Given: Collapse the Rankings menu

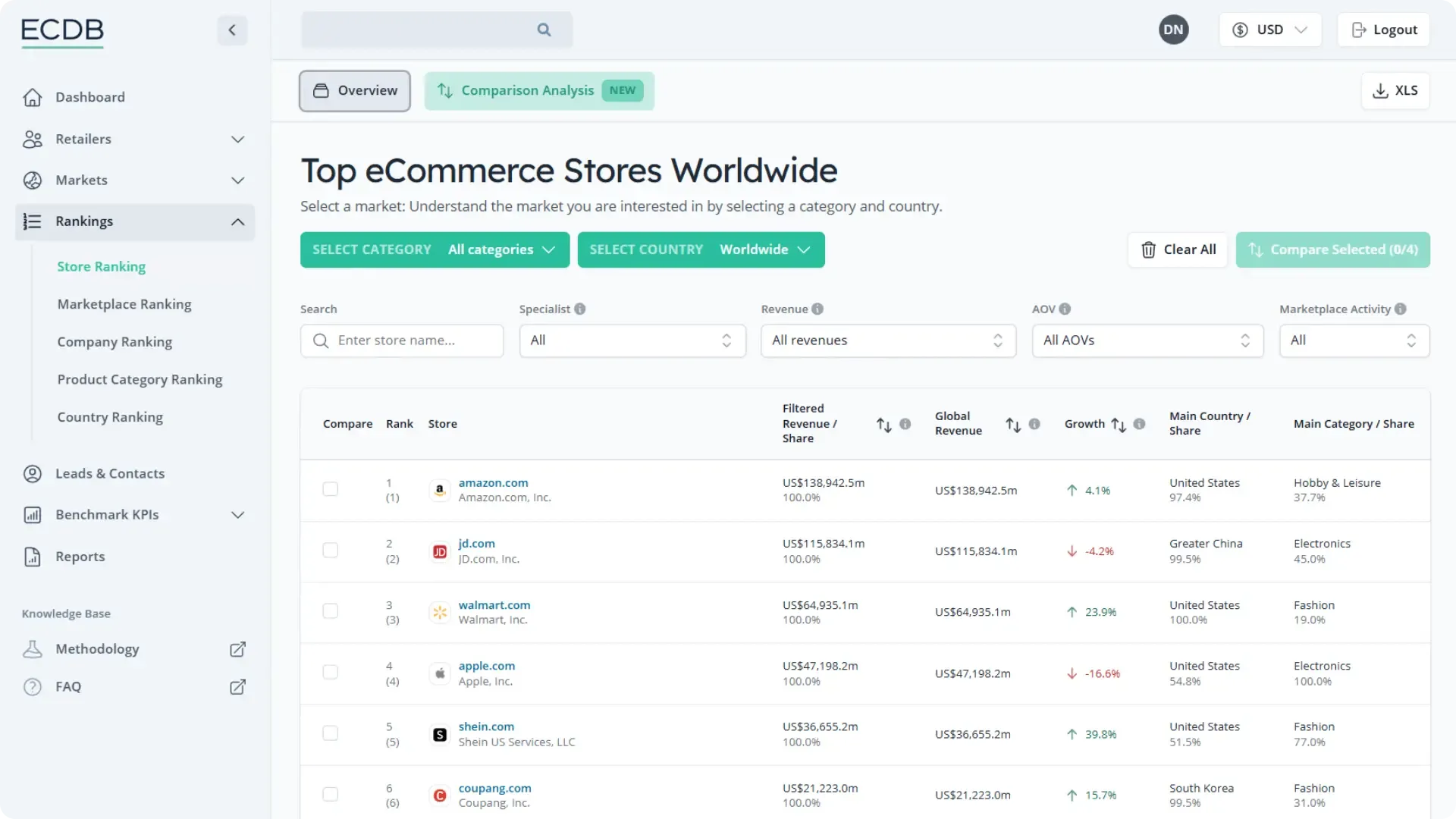Looking at the screenshot, I should [x=135, y=221].
